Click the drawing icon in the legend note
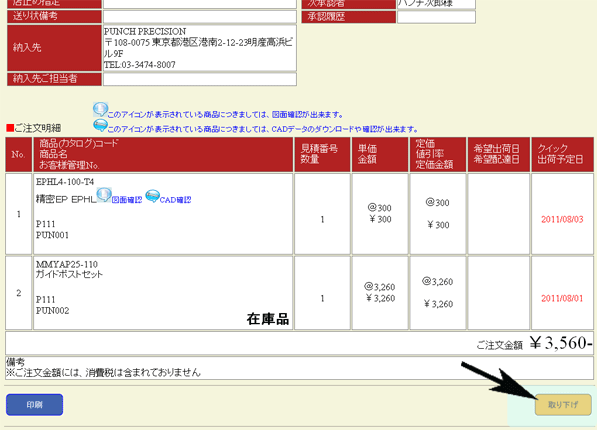Viewport: 597px width, 430px height. [x=100, y=110]
